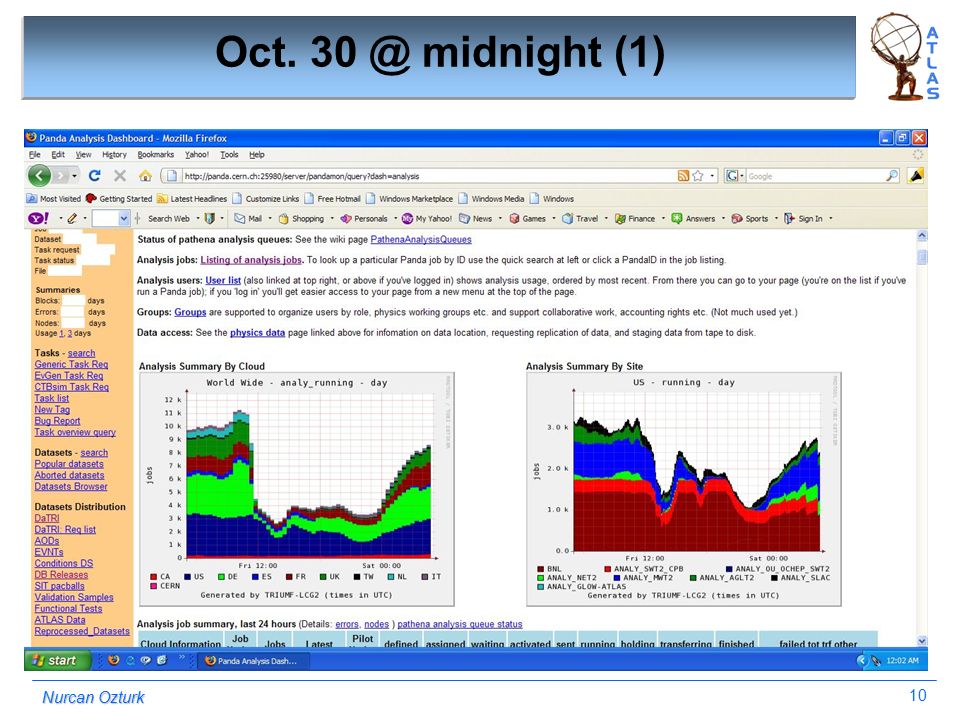
Task: Open the Customize Links bookmark
Action: coord(266,199)
